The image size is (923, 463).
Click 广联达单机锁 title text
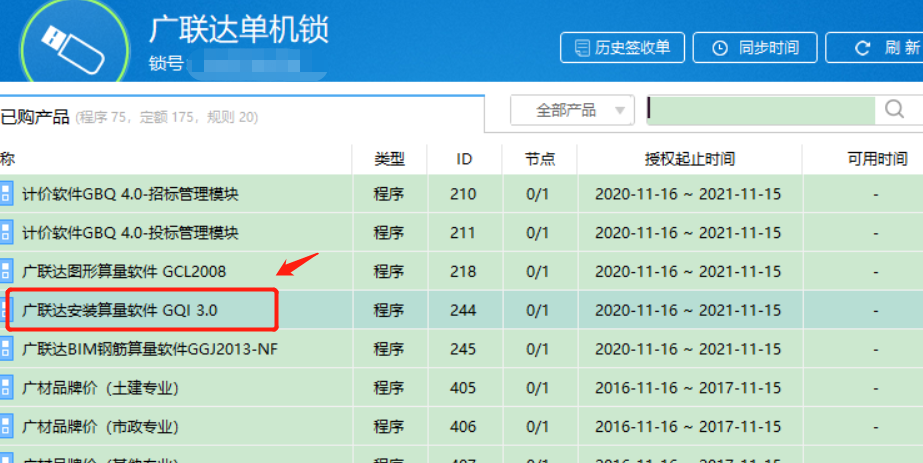[238, 29]
